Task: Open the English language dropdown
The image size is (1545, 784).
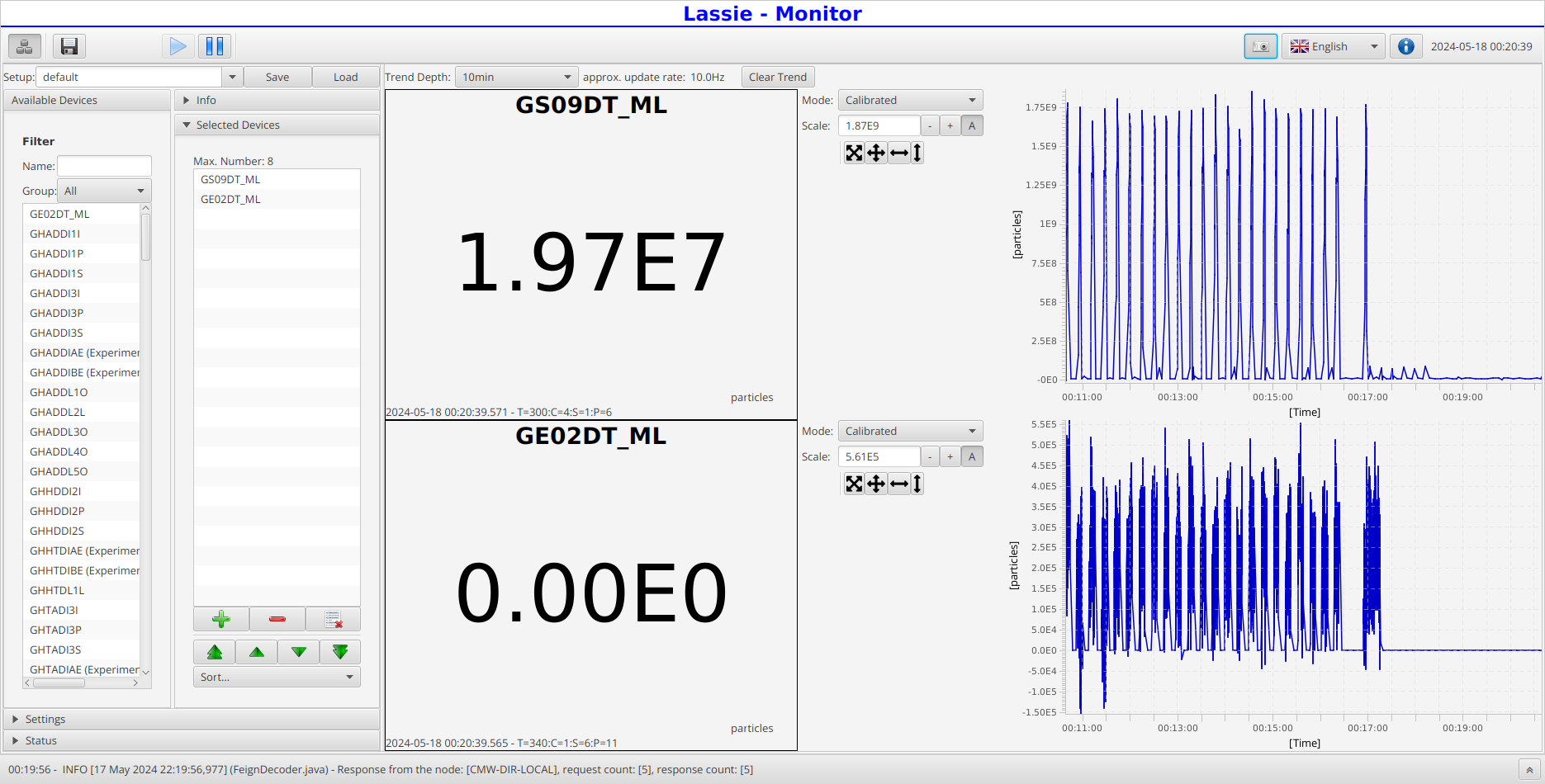Action: [1334, 46]
